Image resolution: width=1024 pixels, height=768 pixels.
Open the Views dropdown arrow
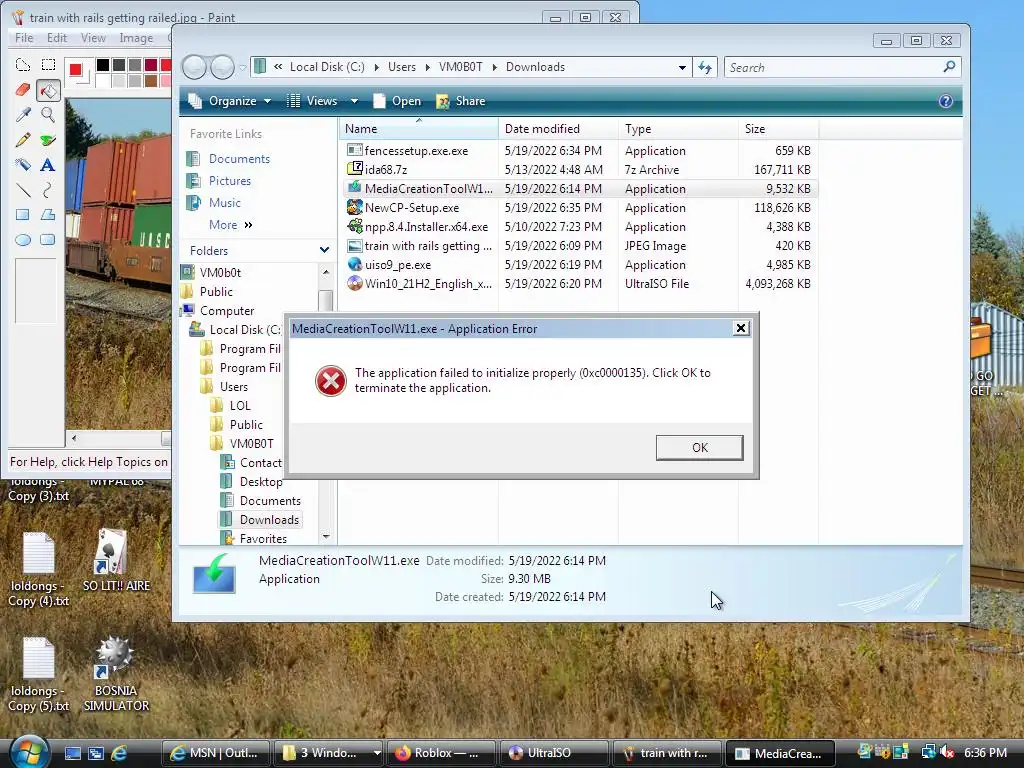[x=354, y=101]
